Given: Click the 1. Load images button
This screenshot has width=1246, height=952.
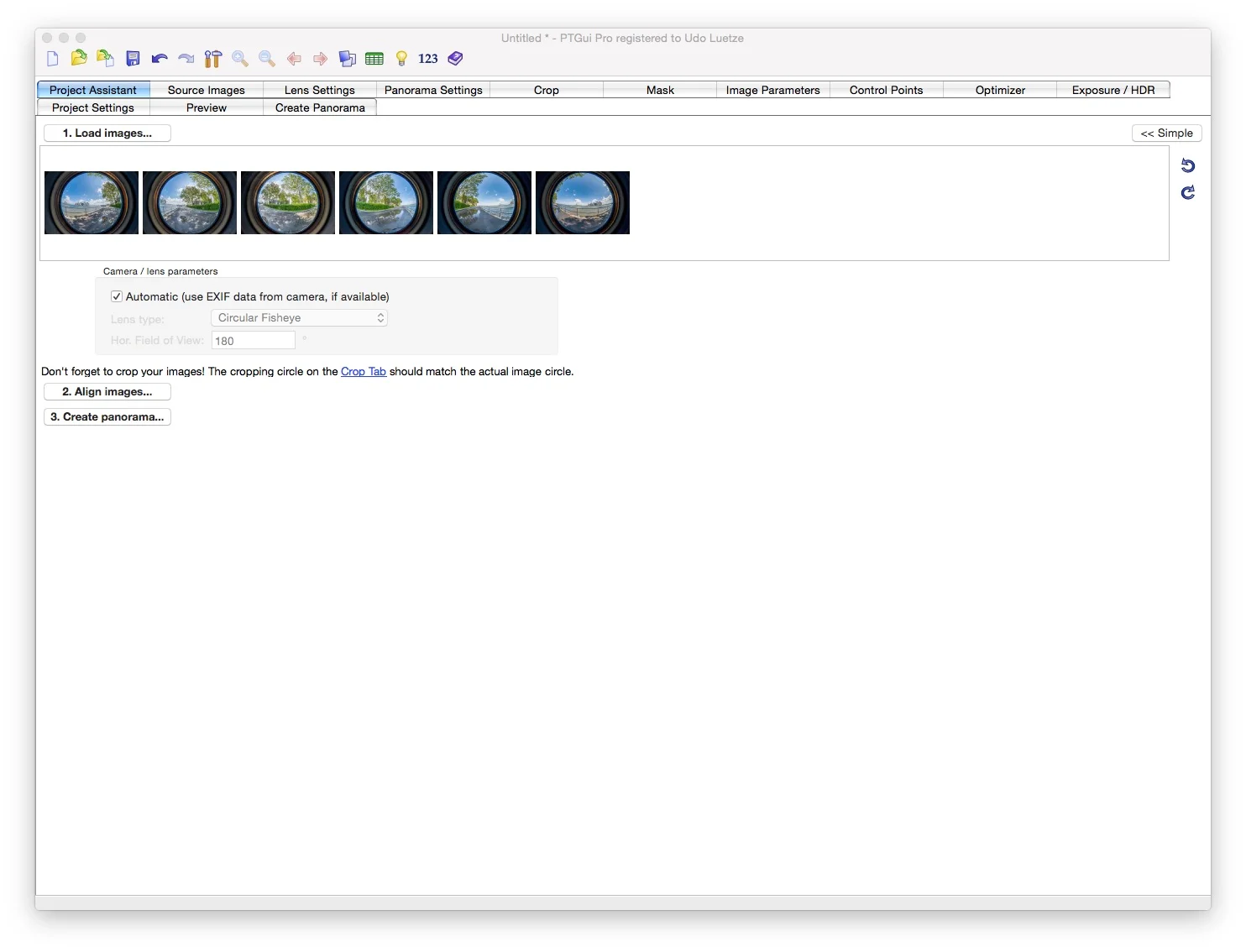Looking at the screenshot, I should point(107,133).
